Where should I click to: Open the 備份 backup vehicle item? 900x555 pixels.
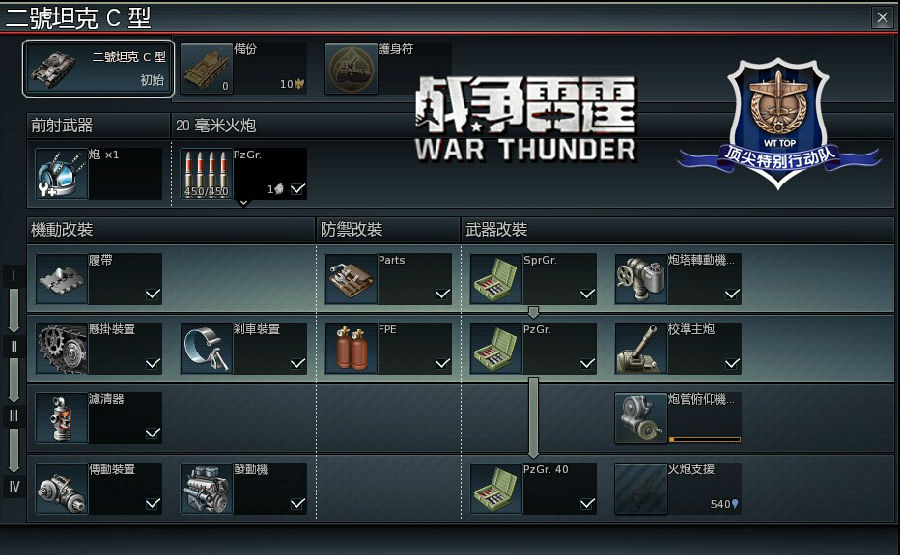pos(243,69)
